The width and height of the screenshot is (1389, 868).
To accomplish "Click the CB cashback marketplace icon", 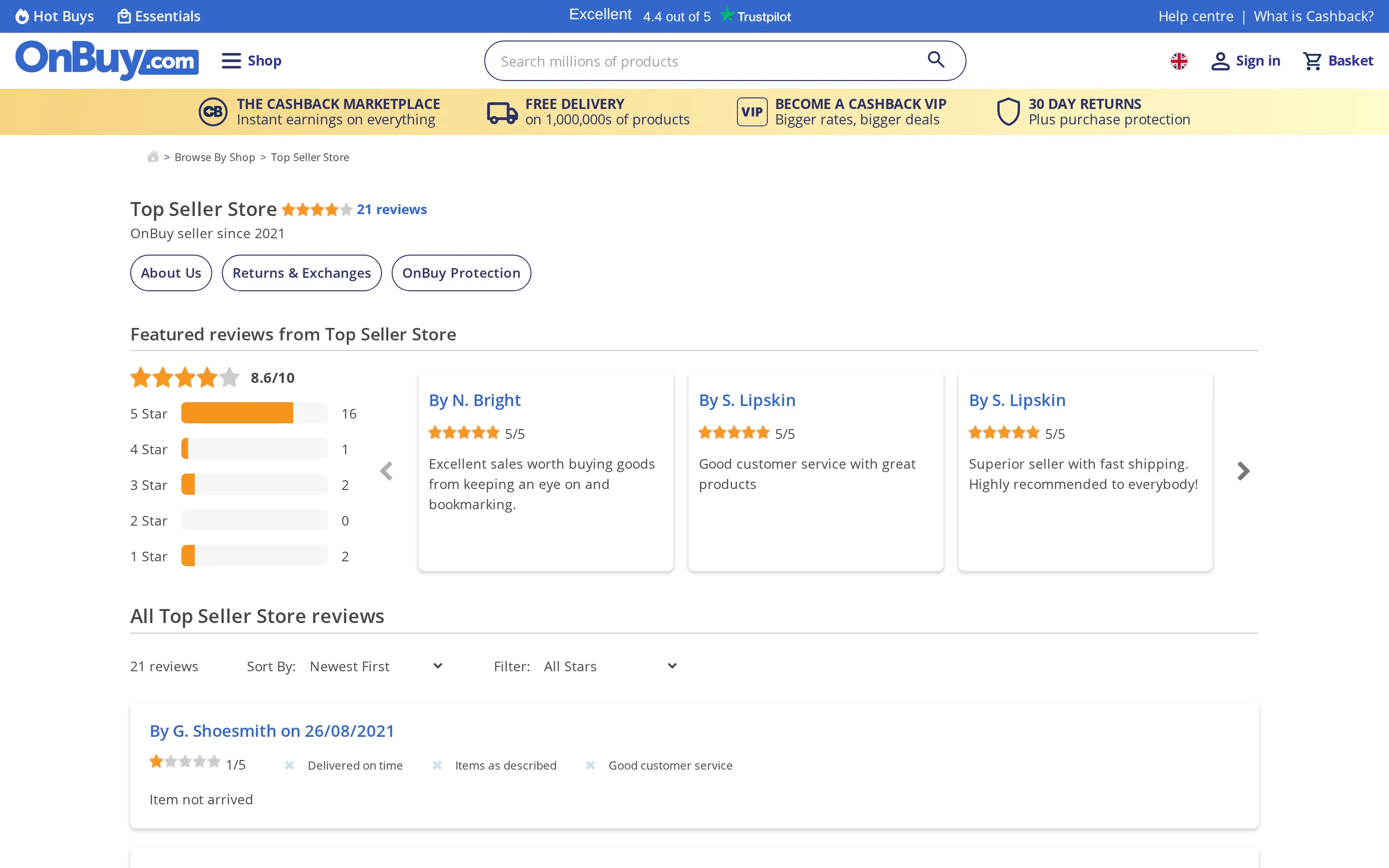I will tap(213, 111).
